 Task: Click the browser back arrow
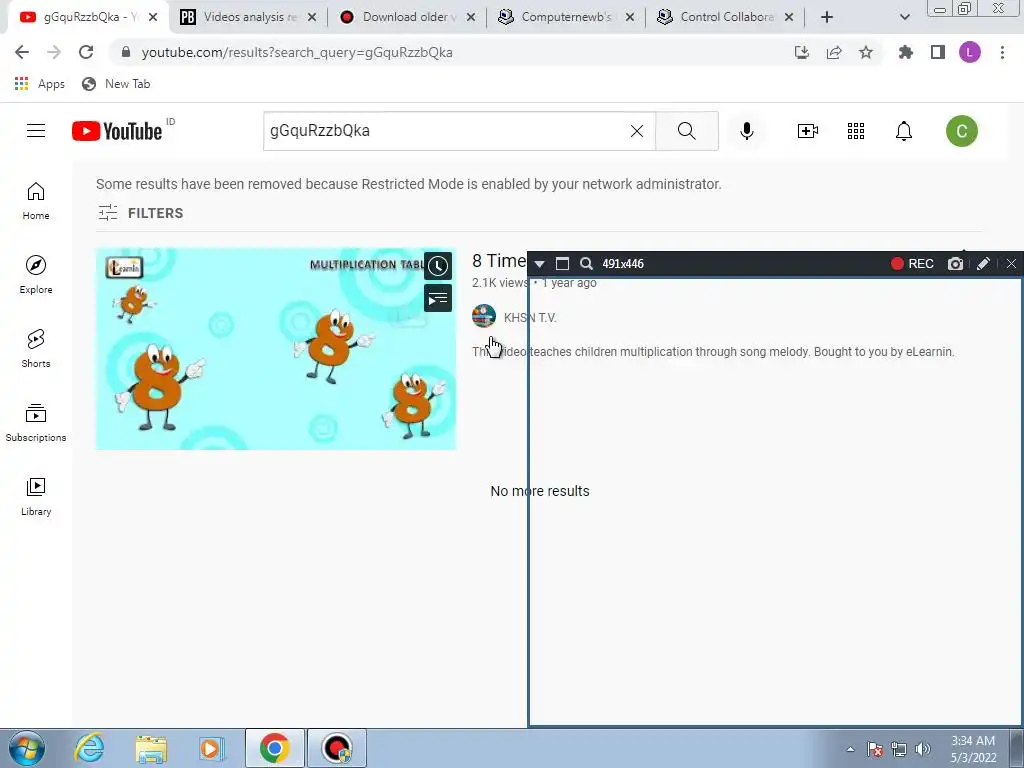click(x=22, y=52)
